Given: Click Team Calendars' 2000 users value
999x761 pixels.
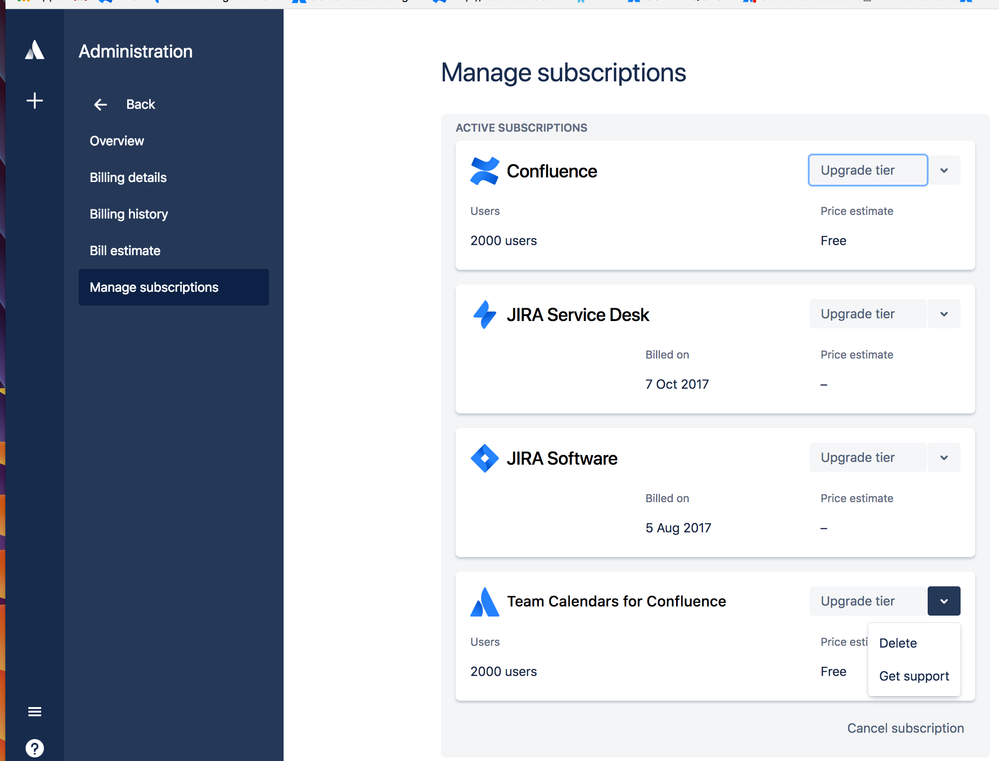Looking at the screenshot, I should click(503, 672).
